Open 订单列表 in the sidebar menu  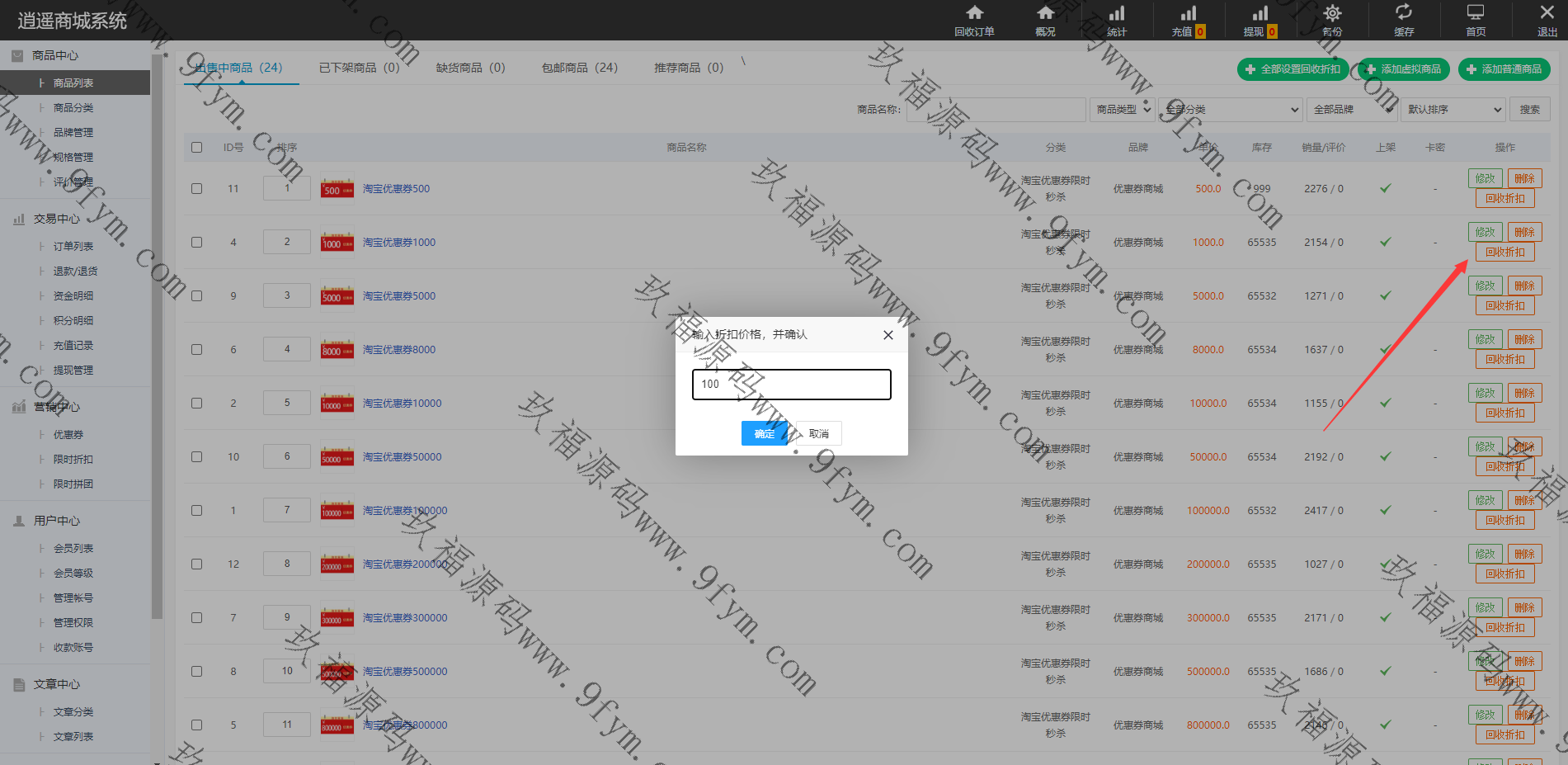(x=73, y=246)
